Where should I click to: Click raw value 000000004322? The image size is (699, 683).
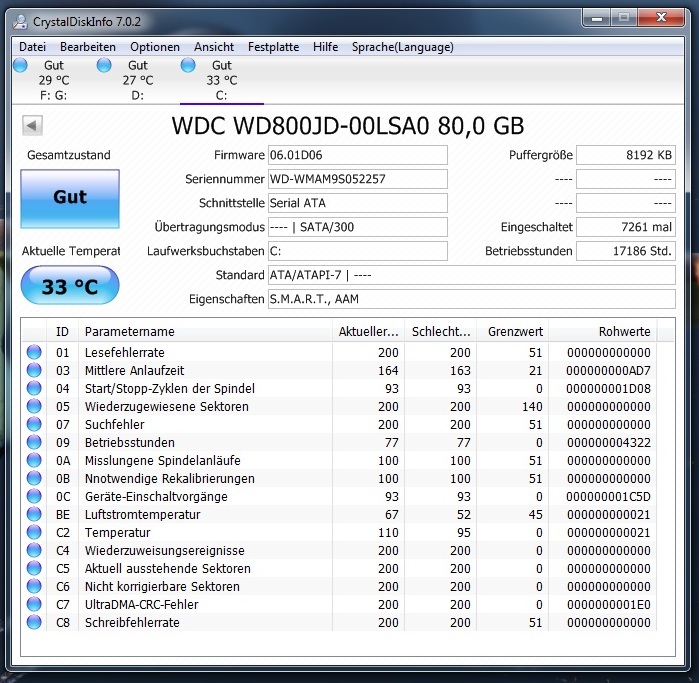[609, 443]
